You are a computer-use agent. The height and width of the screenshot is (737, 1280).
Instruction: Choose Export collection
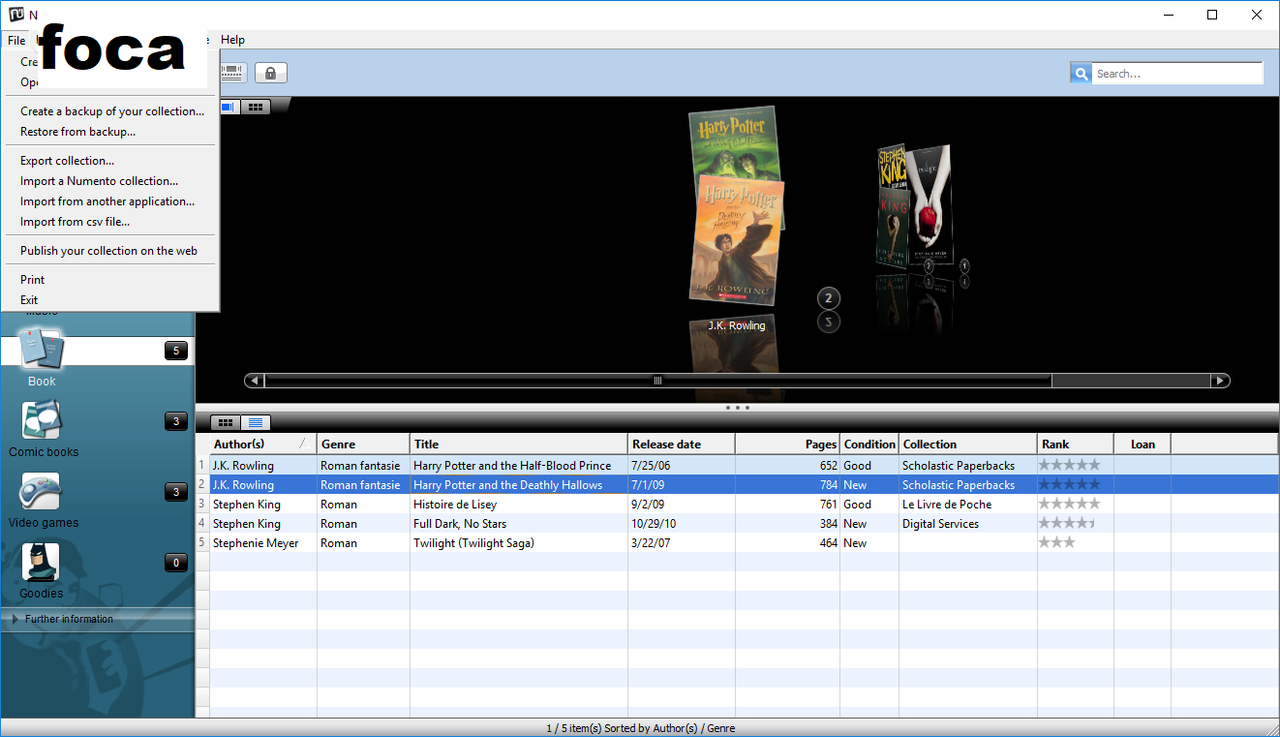(x=67, y=161)
